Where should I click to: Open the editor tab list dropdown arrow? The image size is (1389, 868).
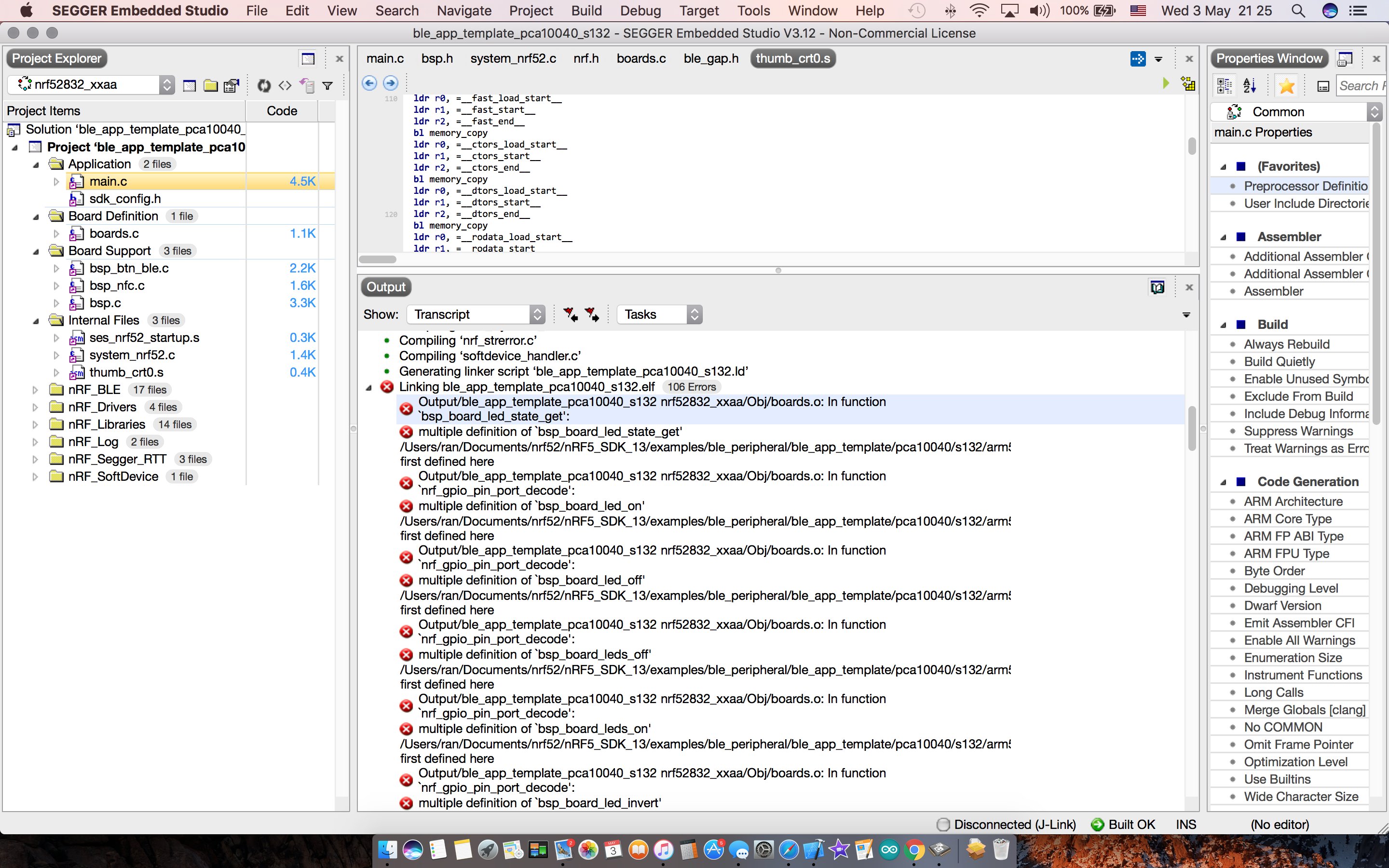point(1158,59)
